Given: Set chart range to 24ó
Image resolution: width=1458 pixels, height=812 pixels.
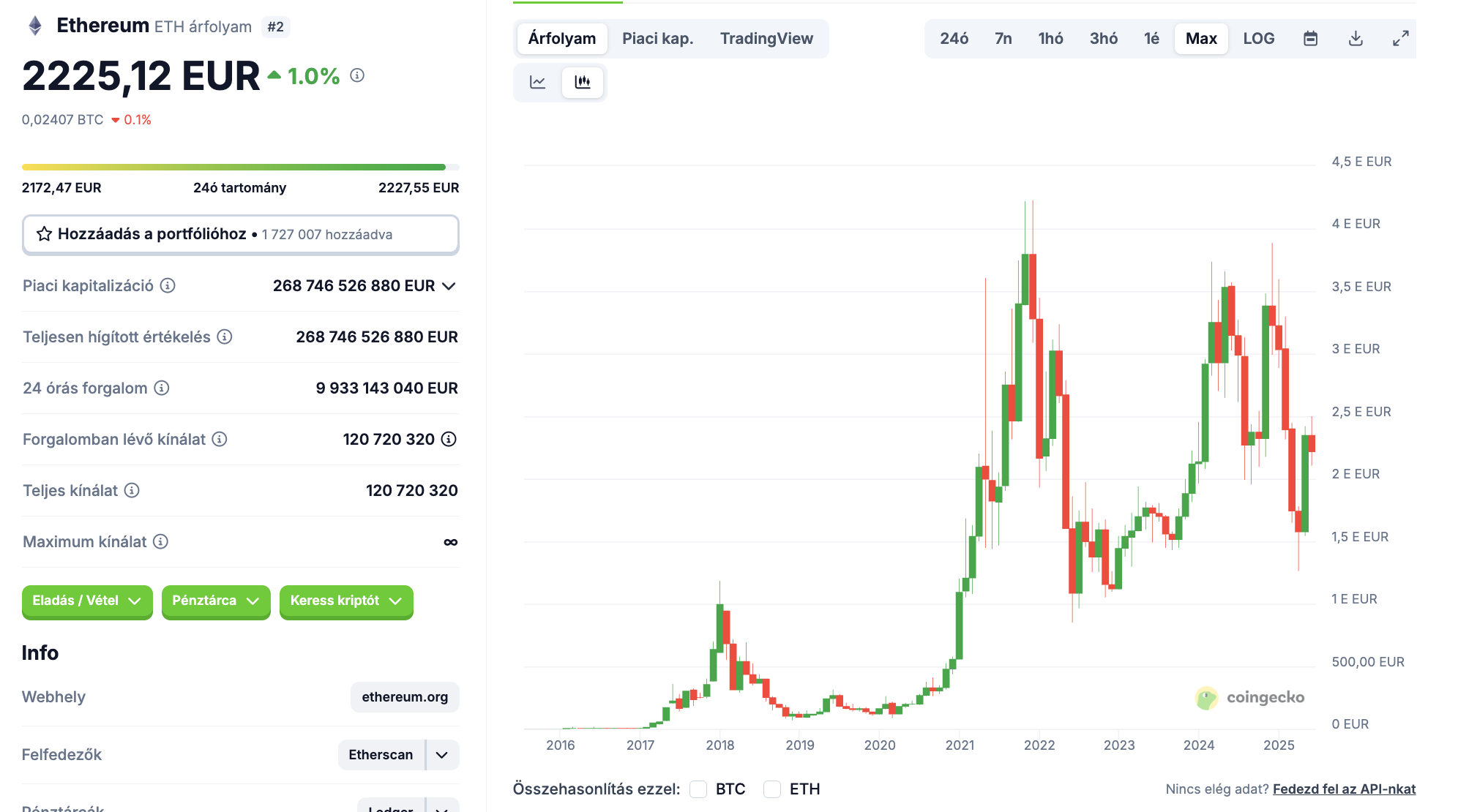Looking at the screenshot, I should [x=954, y=39].
